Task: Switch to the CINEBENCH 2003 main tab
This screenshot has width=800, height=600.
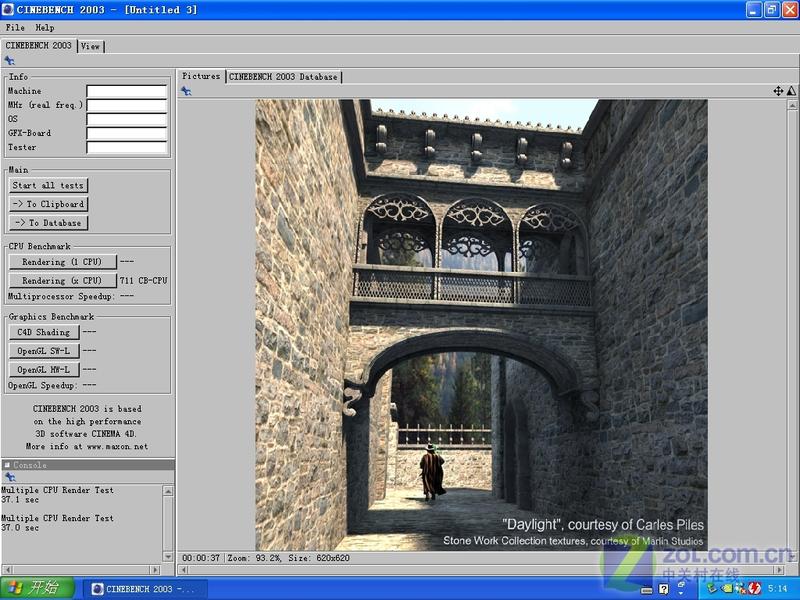Action: click(x=39, y=46)
